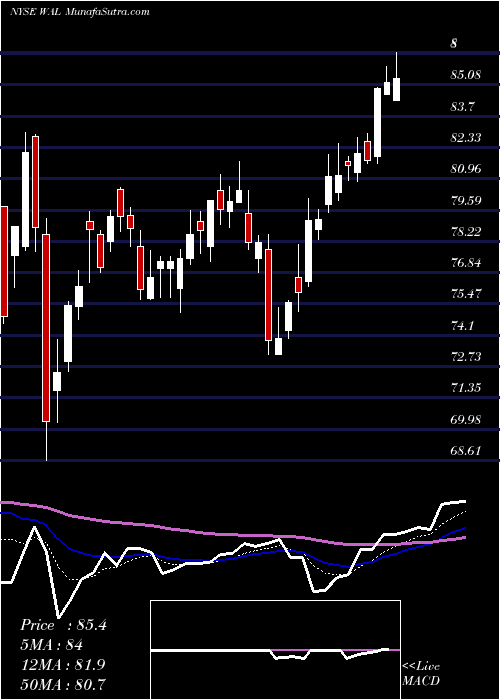Click the 76.84 price axis label
Image resolution: width=500 pixels, height=700 pixels.
tap(466, 262)
